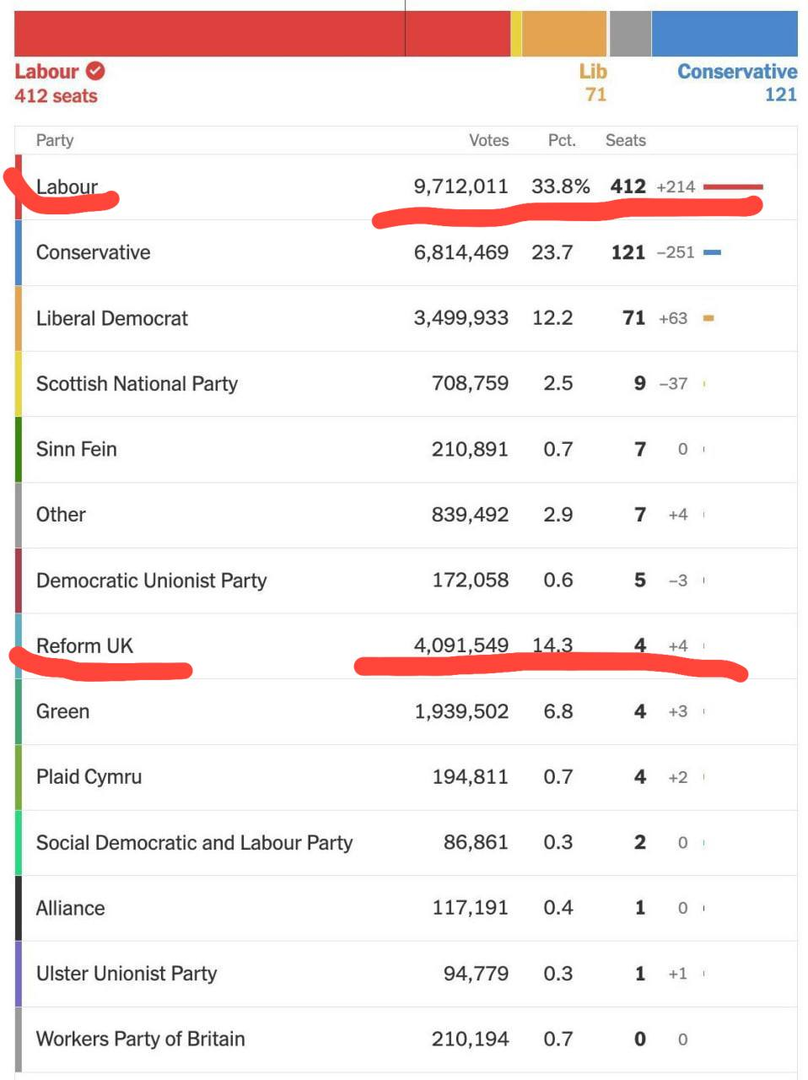
Task: Click the orange Liberal Democrat bar segment
Action: pyautogui.click(x=564, y=33)
